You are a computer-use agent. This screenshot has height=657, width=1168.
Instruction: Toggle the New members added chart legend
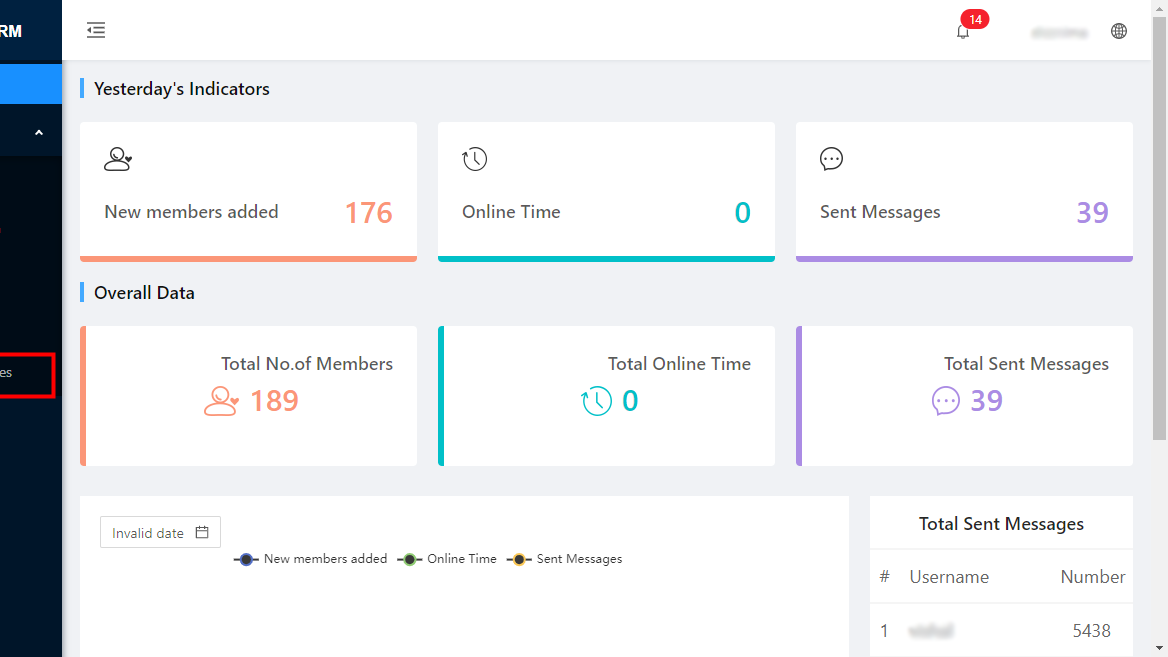tap(311, 559)
